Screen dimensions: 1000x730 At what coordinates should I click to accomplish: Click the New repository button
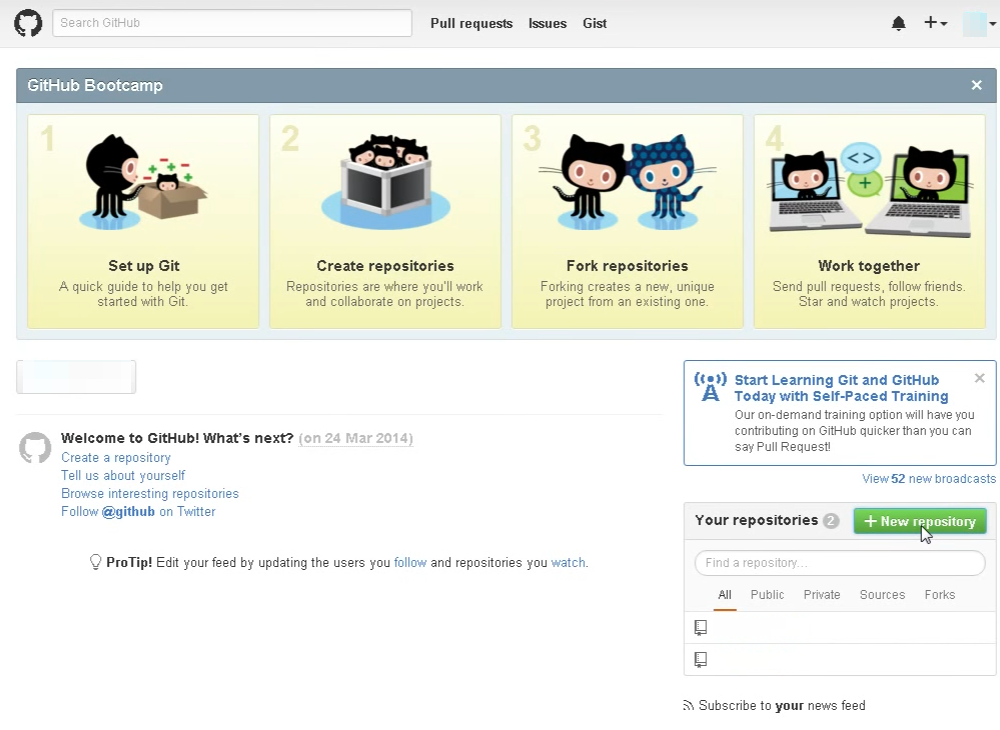[920, 521]
